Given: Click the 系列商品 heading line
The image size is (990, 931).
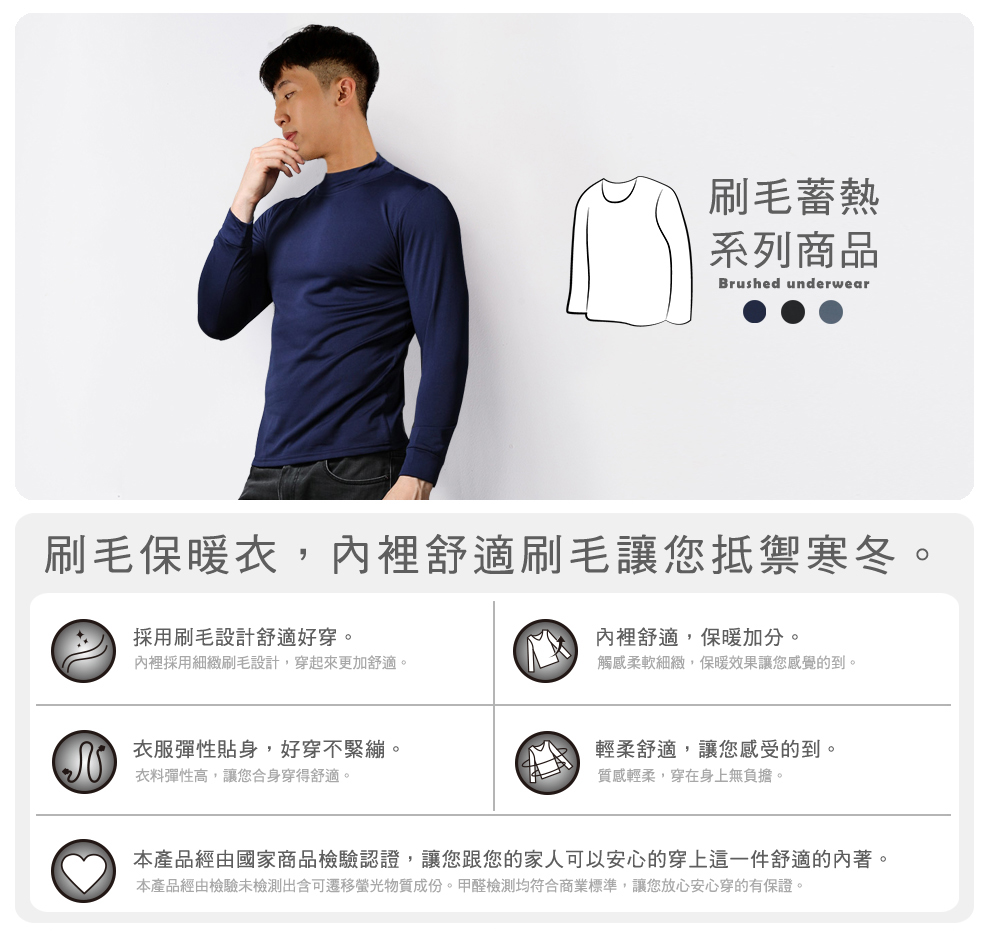Looking at the screenshot, I should coord(794,249).
